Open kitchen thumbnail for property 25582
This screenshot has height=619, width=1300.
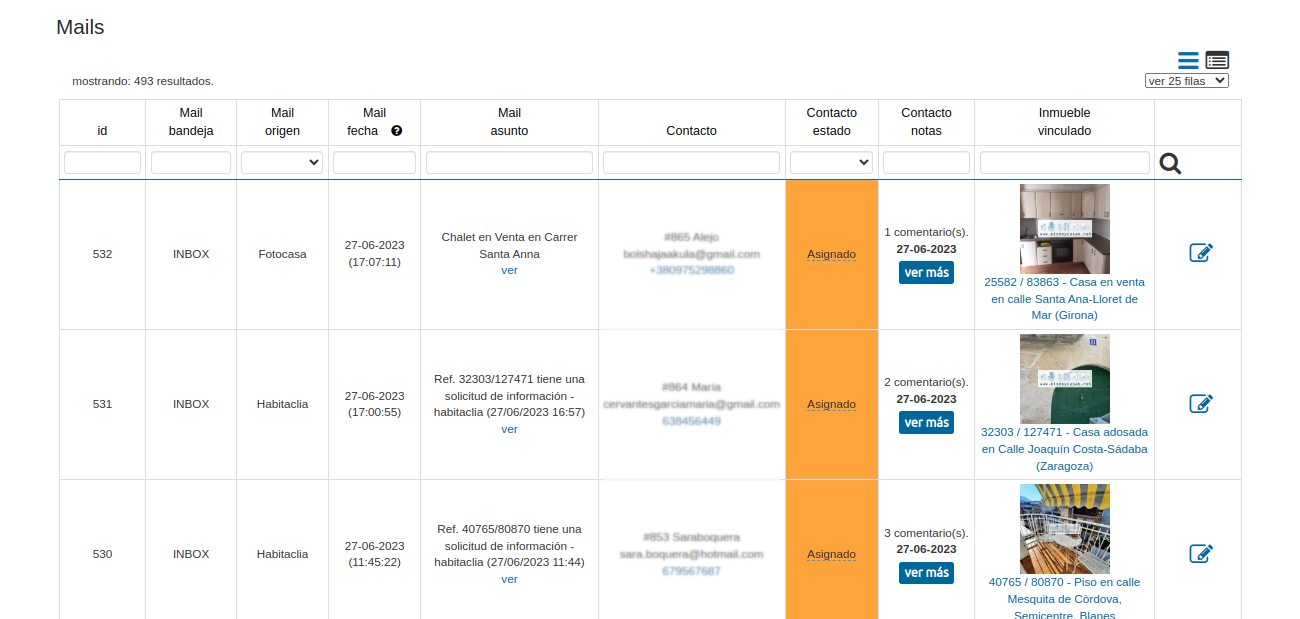point(1064,229)
